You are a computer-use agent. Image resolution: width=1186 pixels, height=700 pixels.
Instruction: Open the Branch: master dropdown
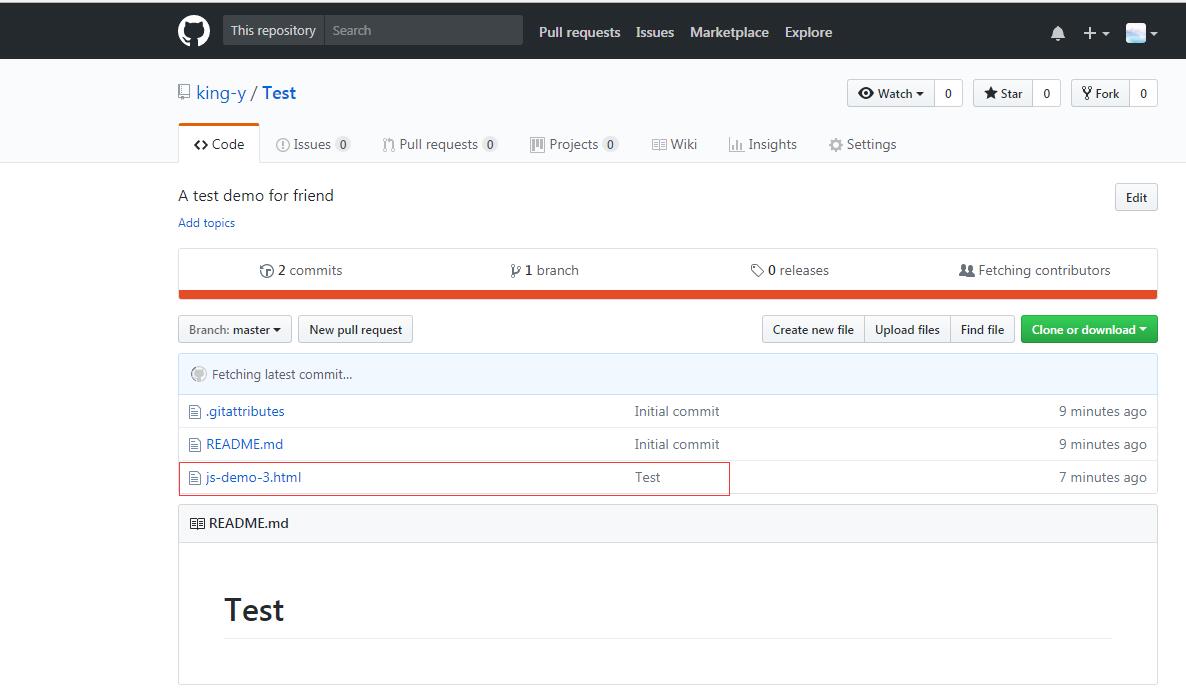pos(235,330)
